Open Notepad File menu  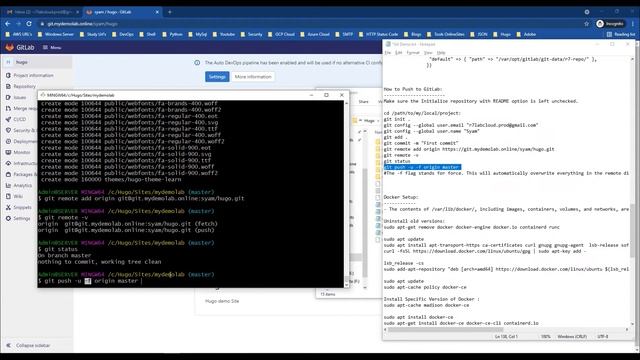pos(388,53)
